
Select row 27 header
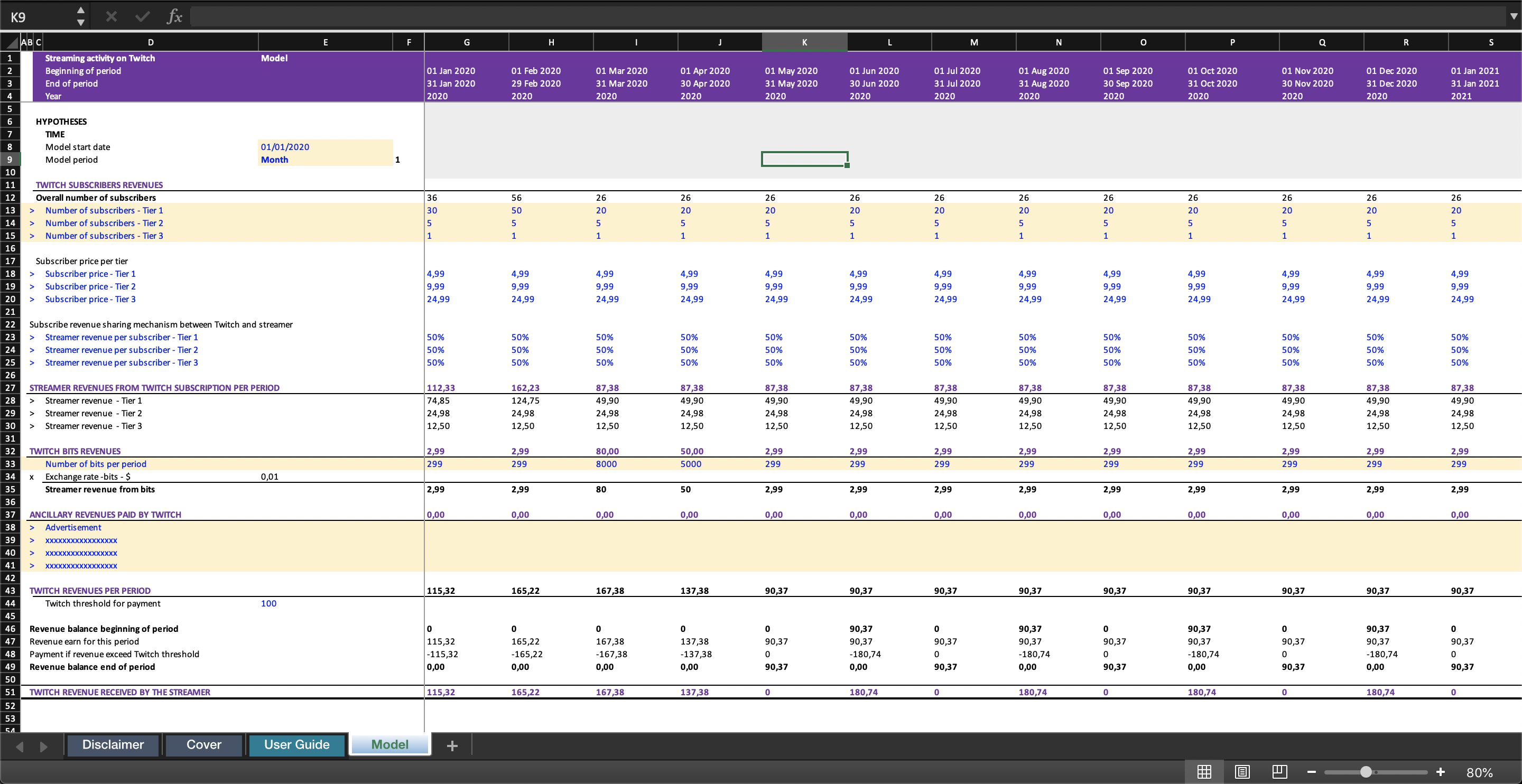point(10,388)
